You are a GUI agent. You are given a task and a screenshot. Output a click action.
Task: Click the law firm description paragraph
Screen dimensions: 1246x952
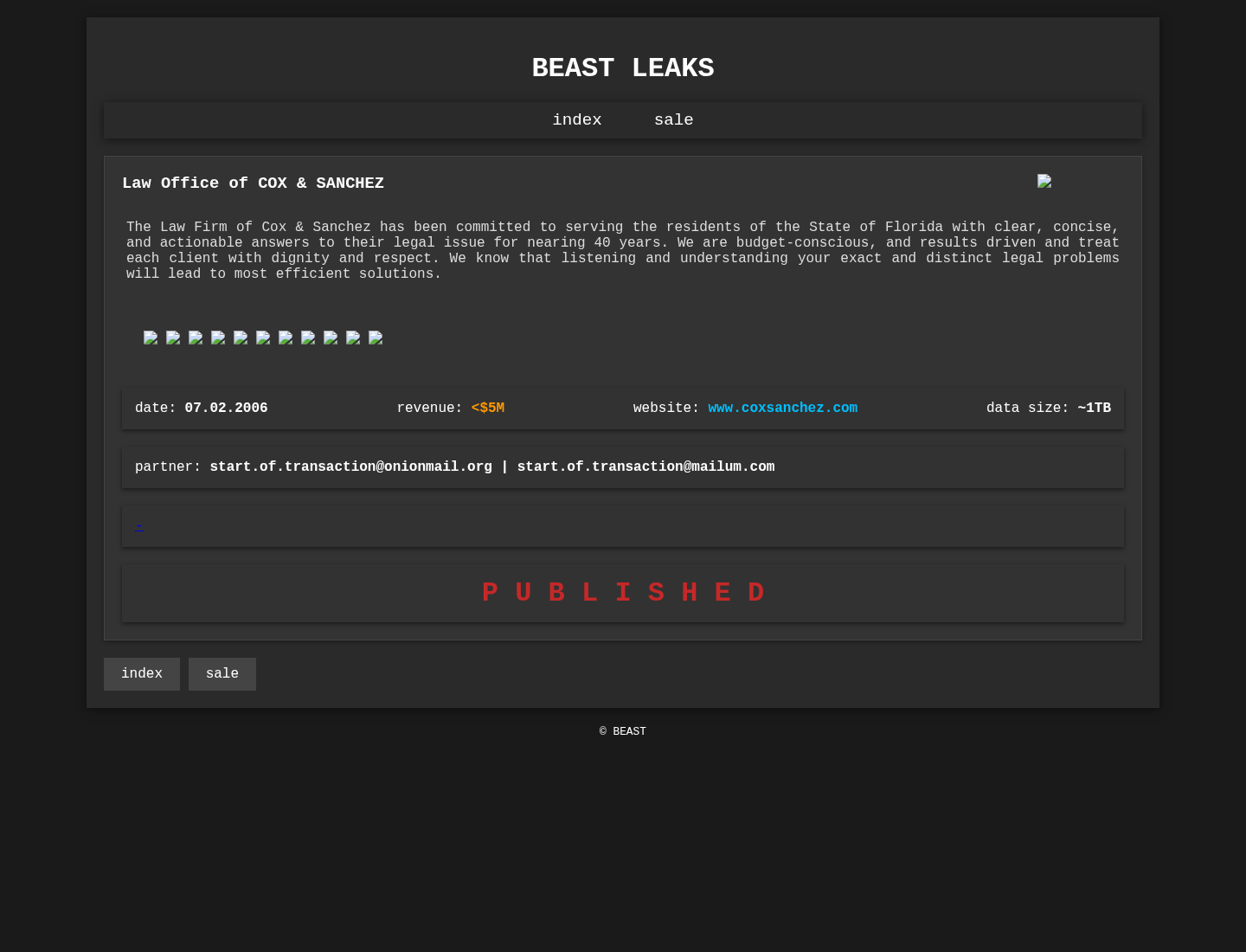click(x=623, y=251)
